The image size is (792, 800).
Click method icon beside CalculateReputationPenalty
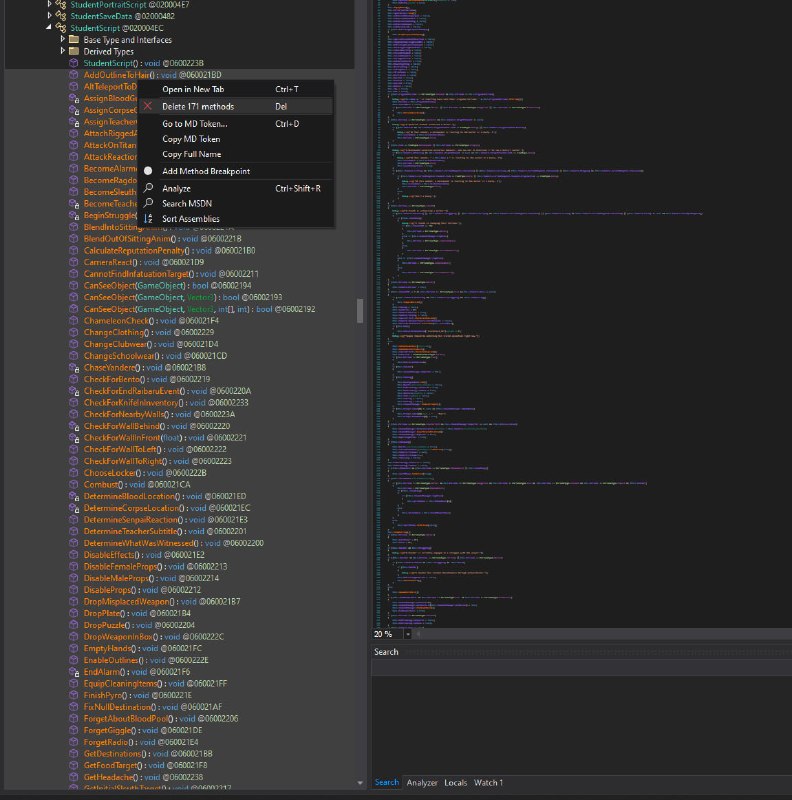coord(73,250)
